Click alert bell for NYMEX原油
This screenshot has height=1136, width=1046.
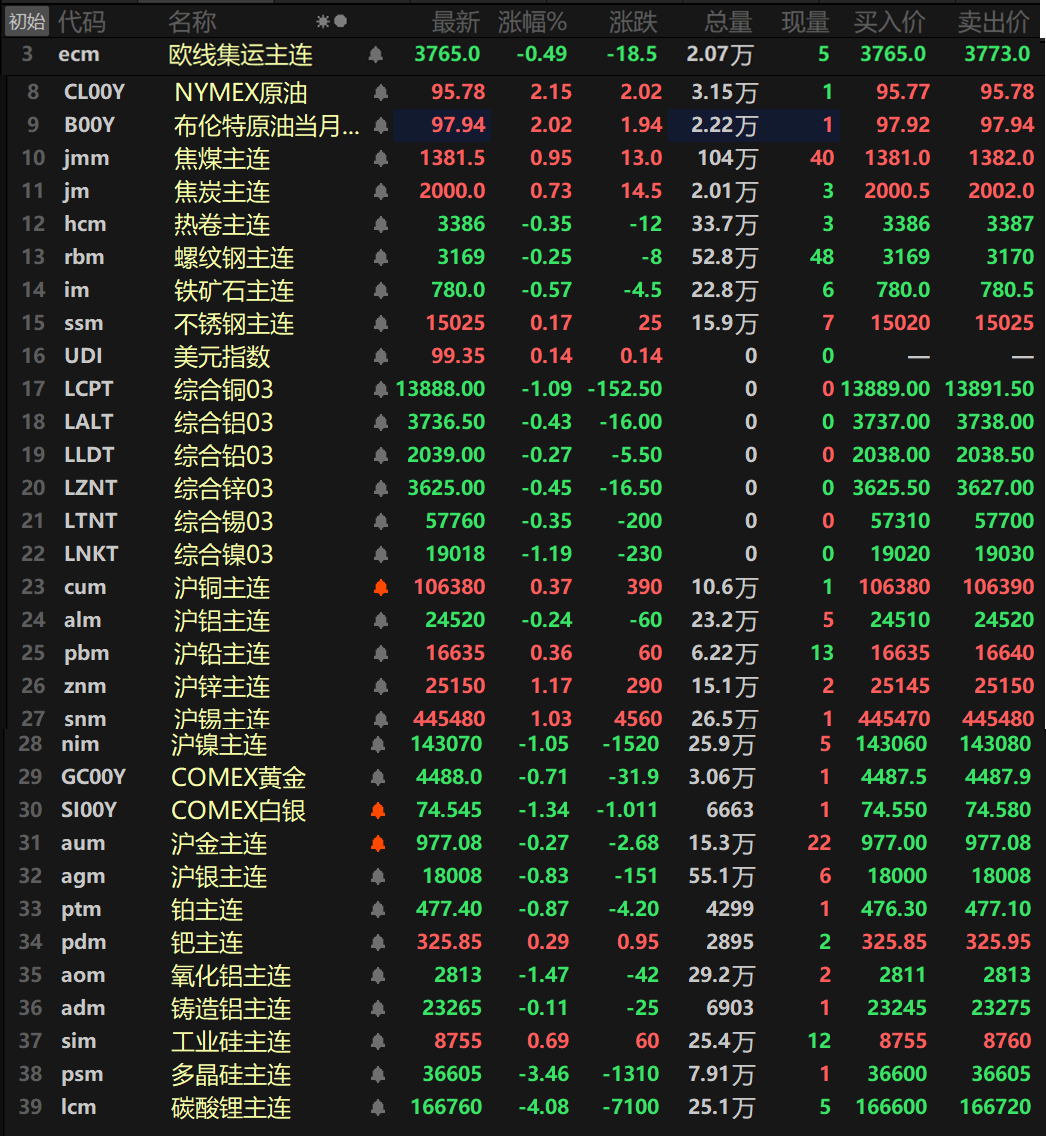381,92
